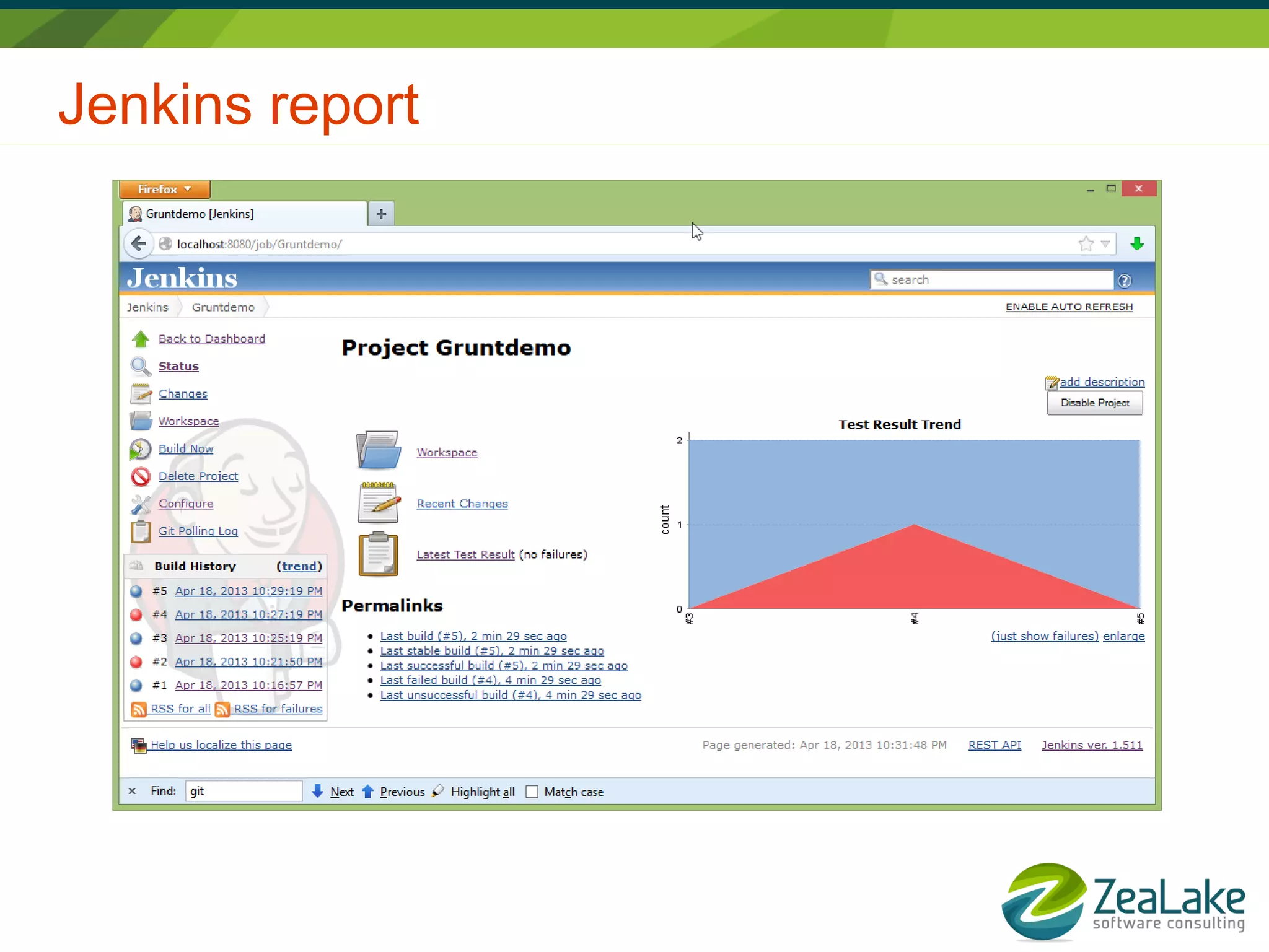Click the green Back to Dashboard arrow icon

point(141,339)
